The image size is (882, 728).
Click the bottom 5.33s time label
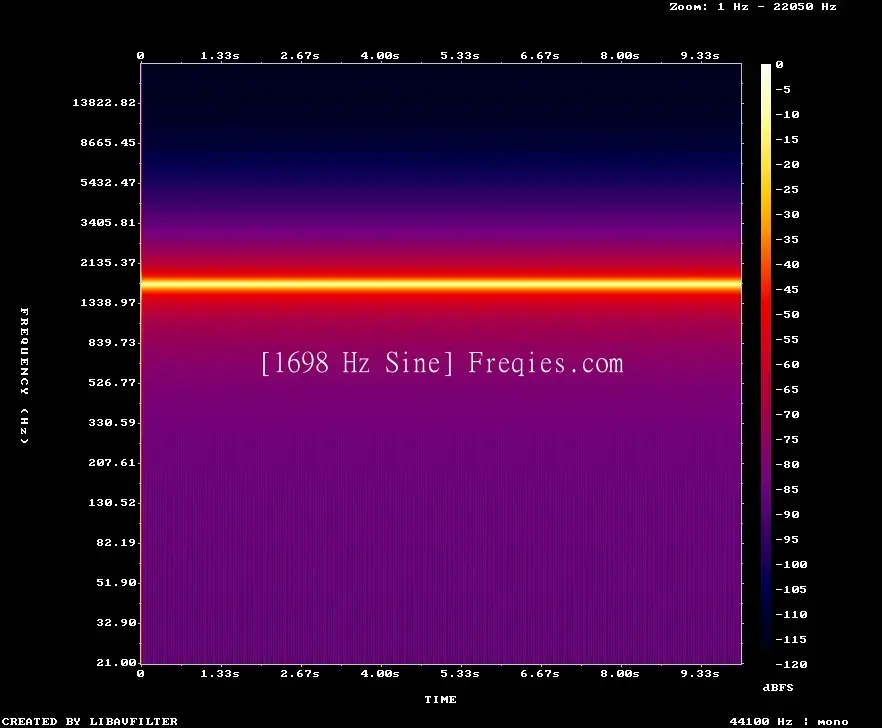point(460,673)
